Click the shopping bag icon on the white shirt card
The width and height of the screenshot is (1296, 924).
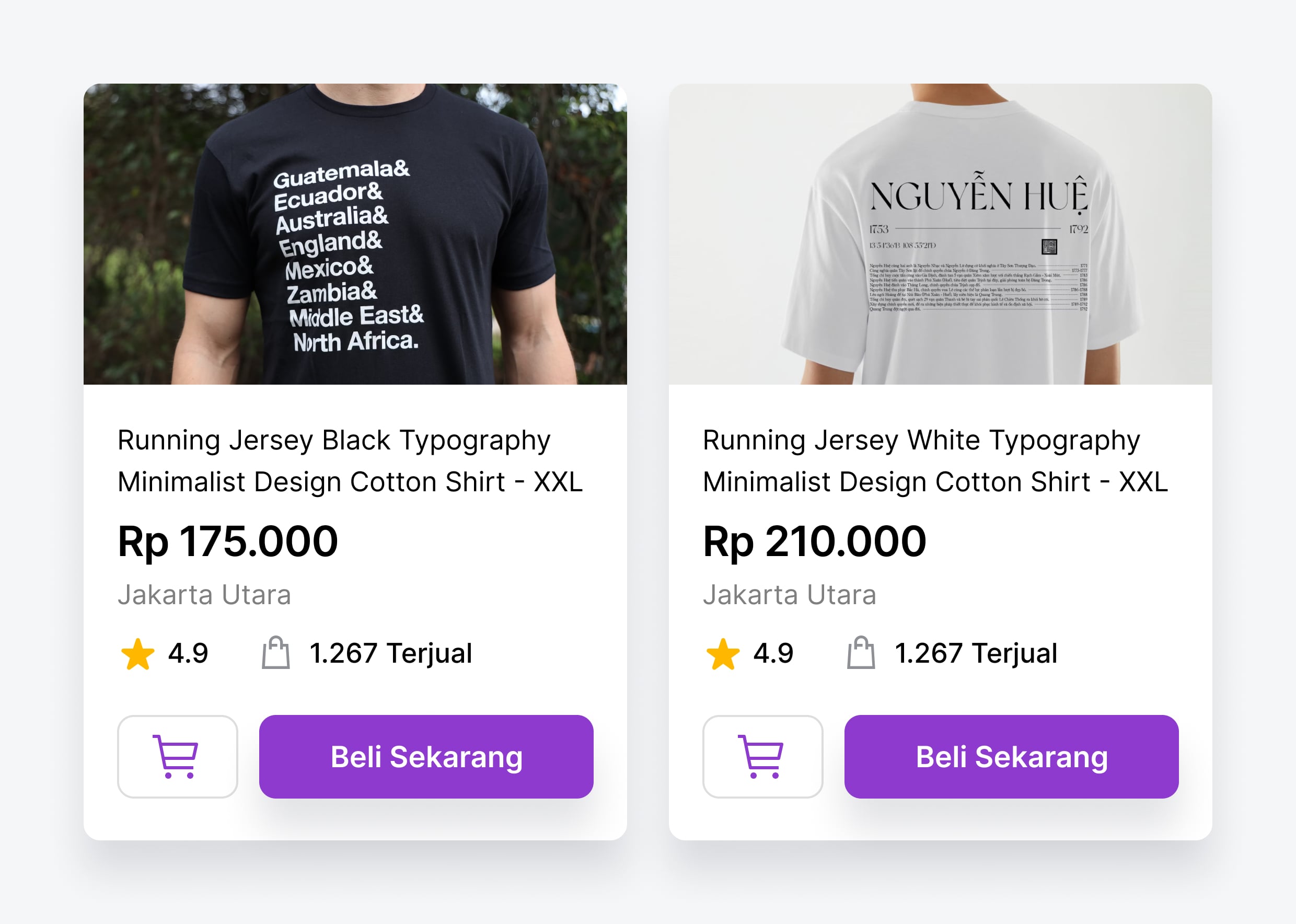click(x=861, y=653)
